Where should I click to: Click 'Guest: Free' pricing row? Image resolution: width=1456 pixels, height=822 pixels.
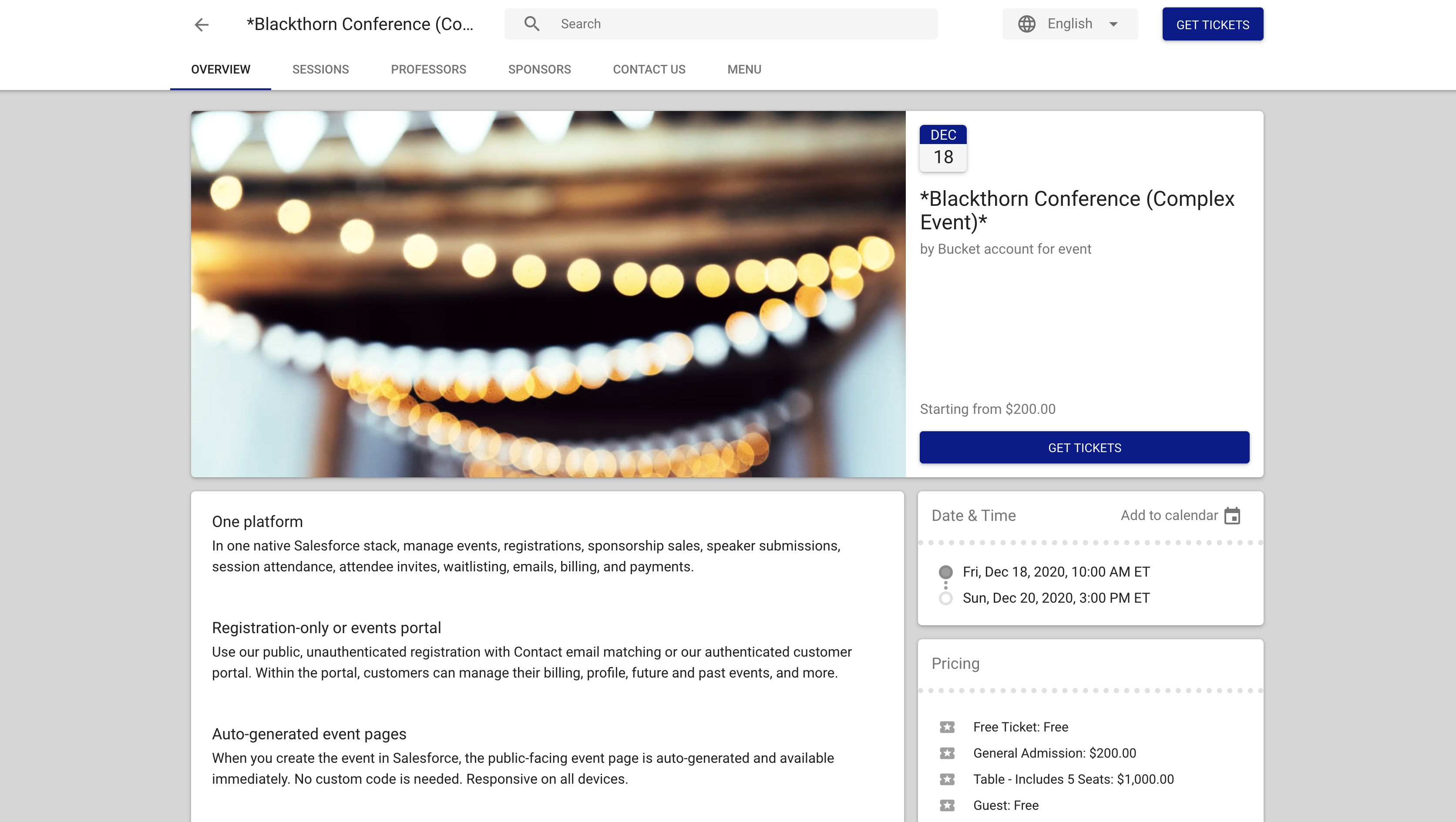click(x=1005, y=805)
